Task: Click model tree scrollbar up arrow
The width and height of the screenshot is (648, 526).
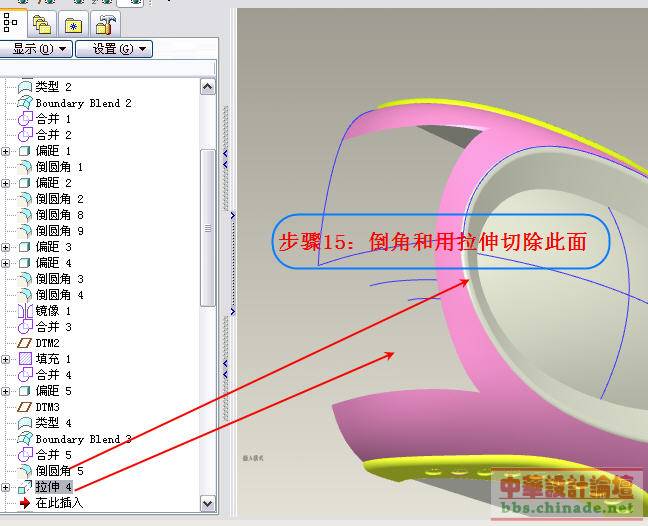Action: point(207,87)
